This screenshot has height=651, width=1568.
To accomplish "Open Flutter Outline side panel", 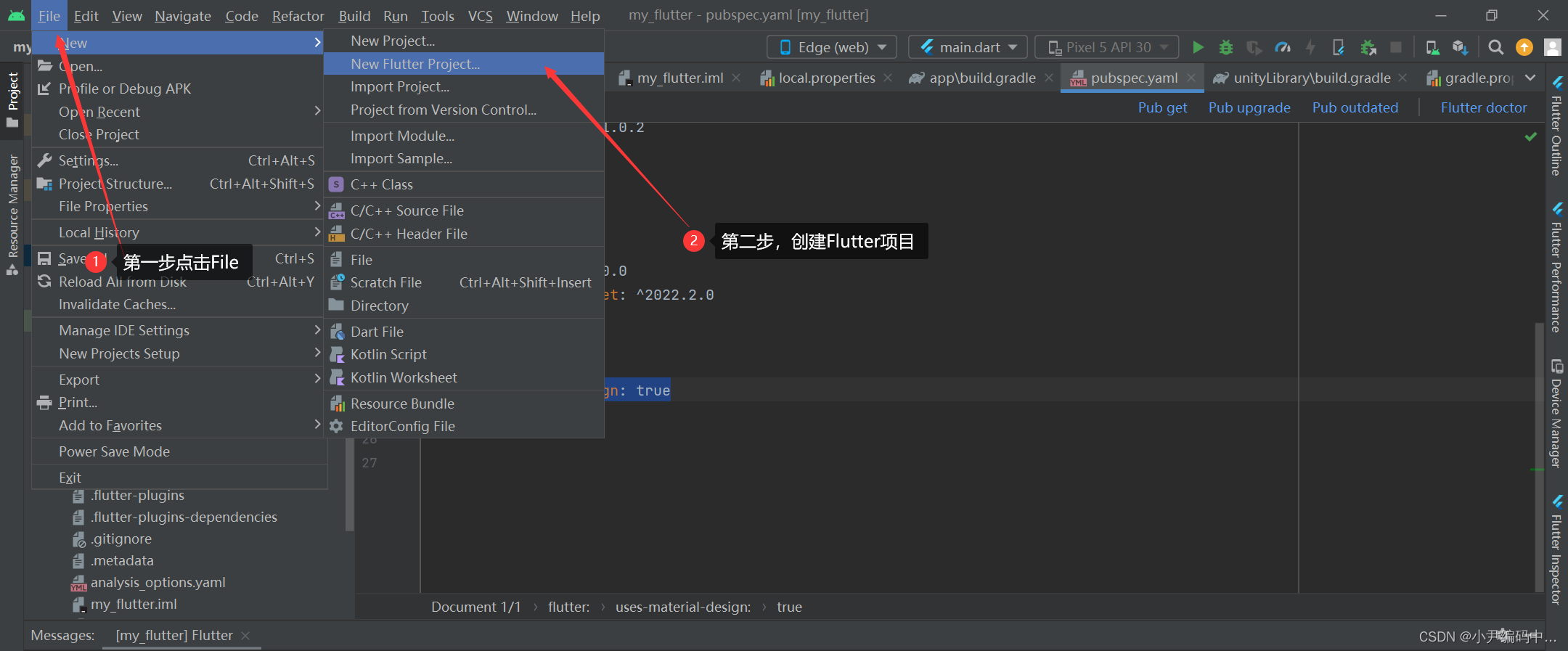I will (x=1557, y=125).
